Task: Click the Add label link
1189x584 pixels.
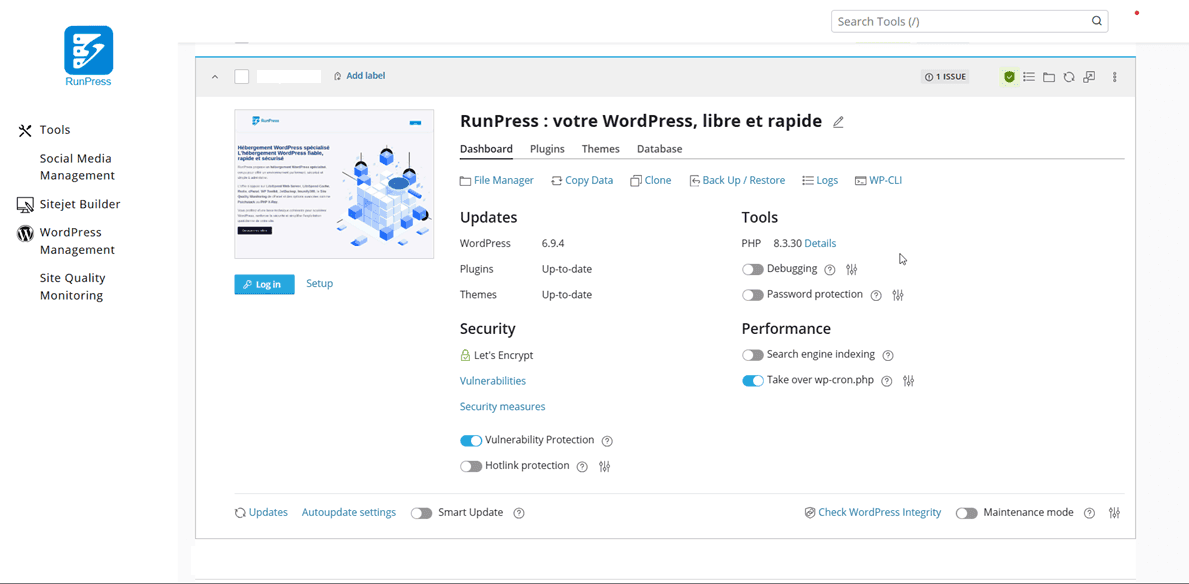Action: pyautogui.click(x=359, y=76)
